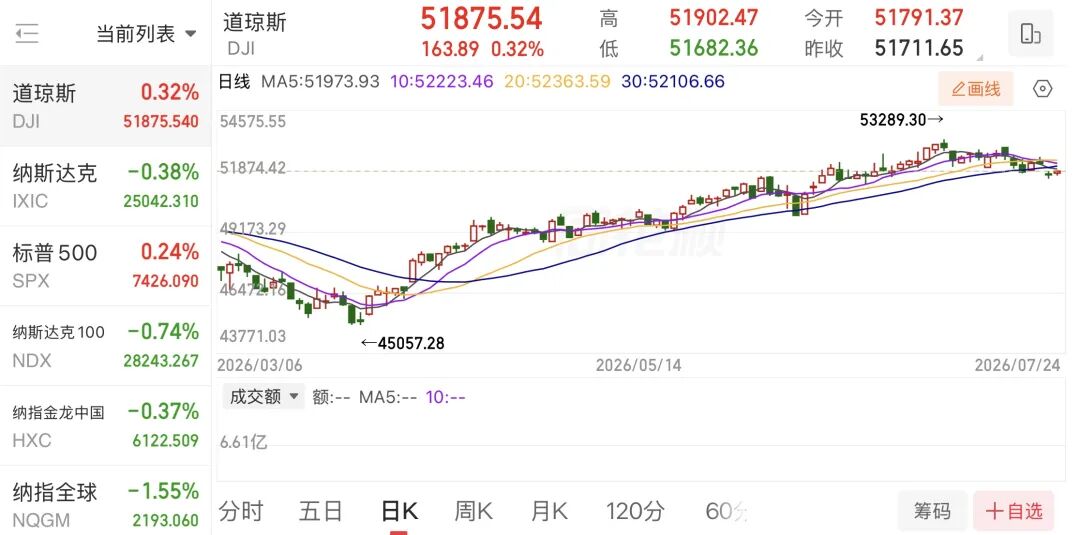This screenshot has width=1080, height=535.
Task: Click the 45057.28 low marker
Action: [x=403, y=343]
